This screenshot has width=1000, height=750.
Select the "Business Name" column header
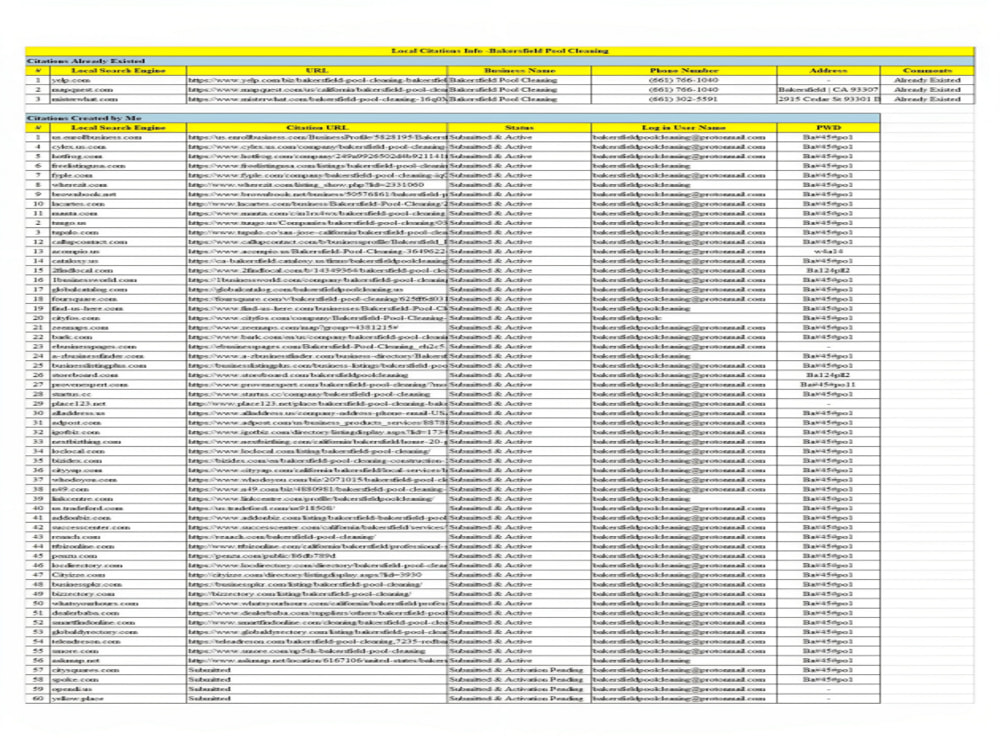tap(519, 71)
